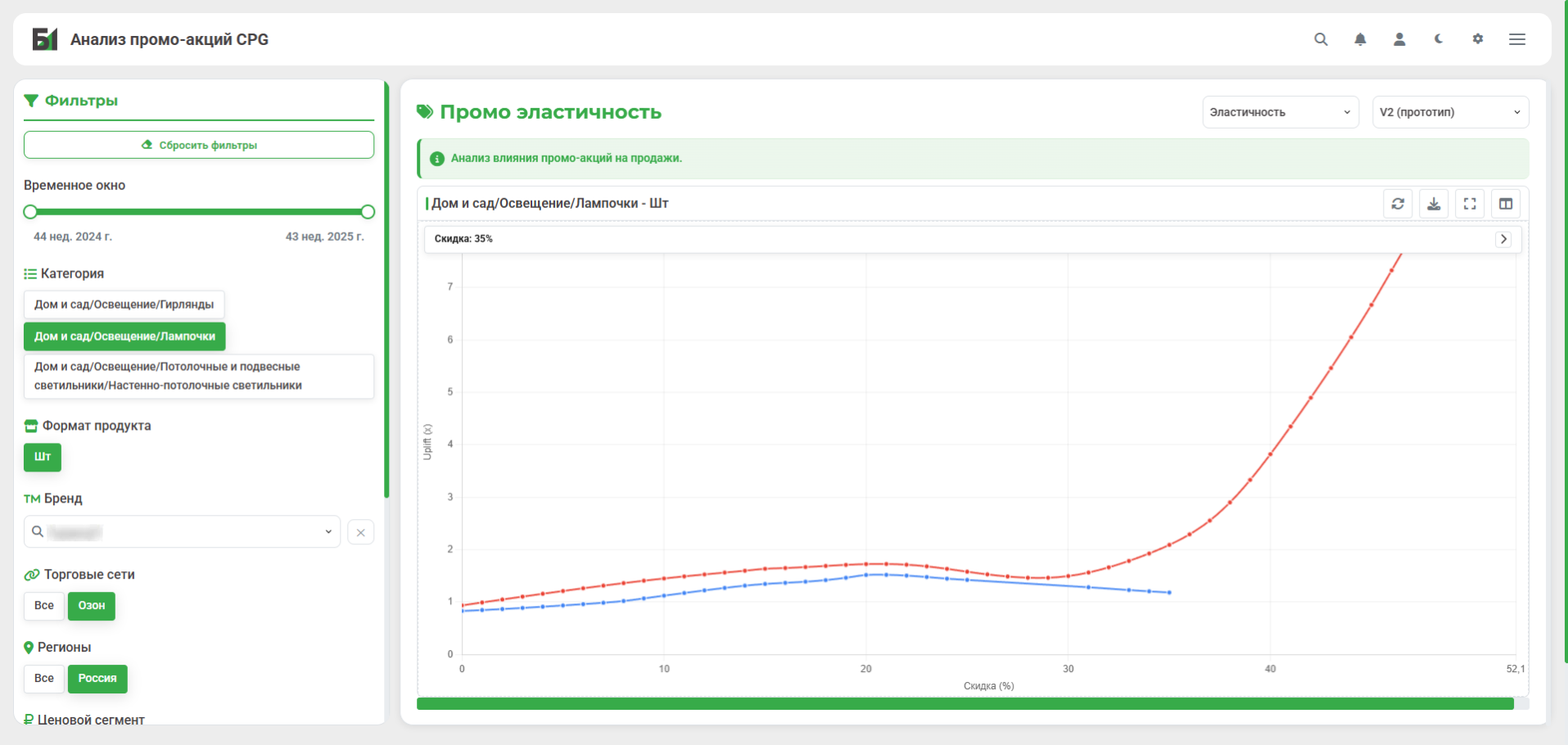Select Все under Торговые сети
The width and height of the screenshot is (1568, 745).
click(44, 606)
